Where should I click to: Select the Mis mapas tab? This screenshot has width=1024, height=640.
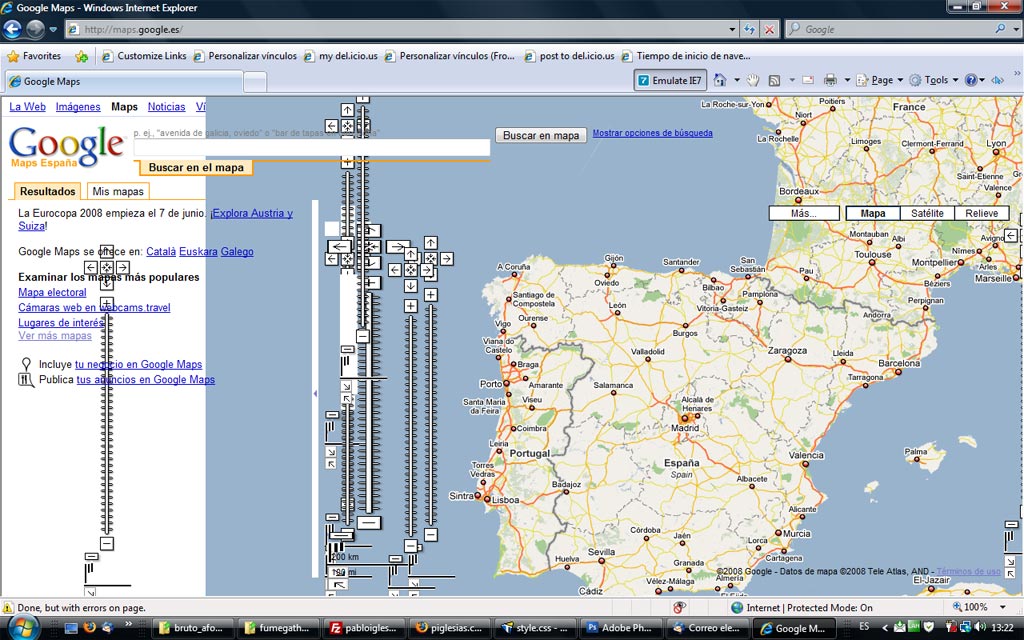118,191
